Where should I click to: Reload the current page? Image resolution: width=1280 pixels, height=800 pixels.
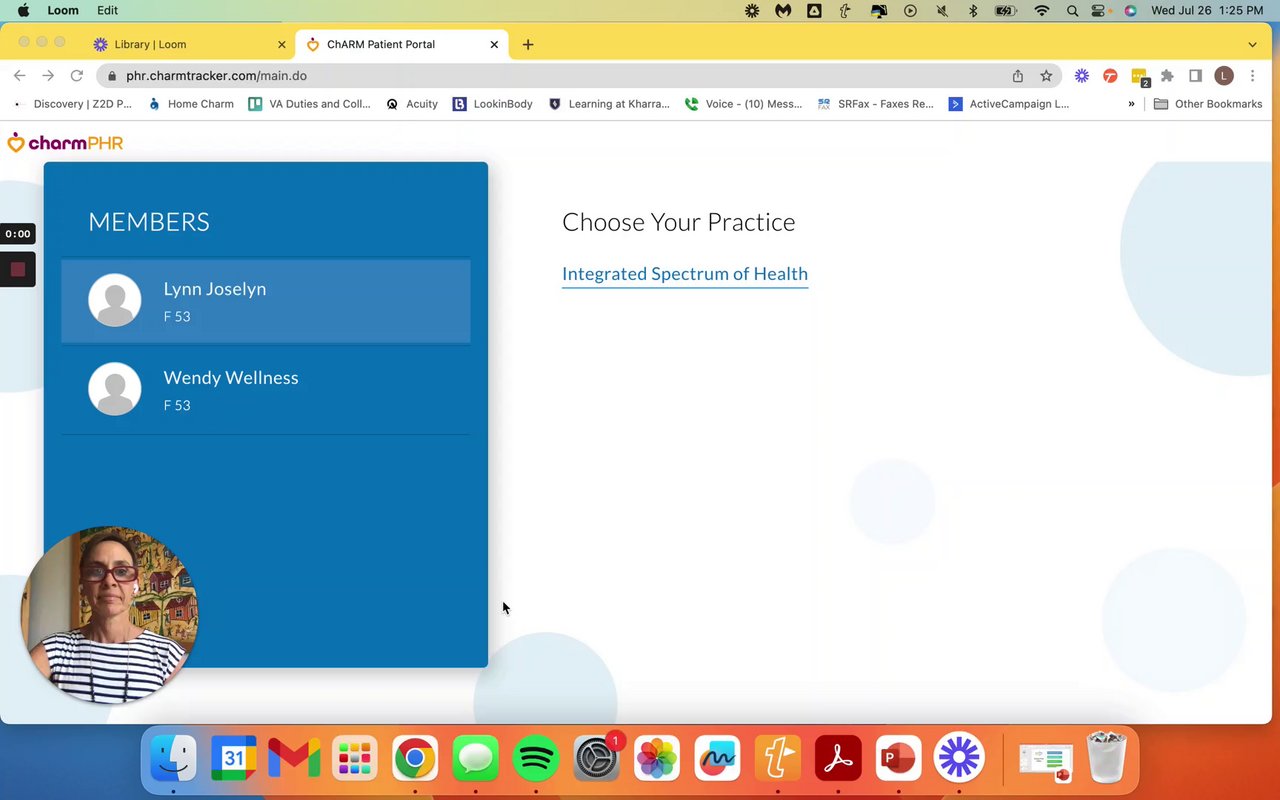[76, 76]
